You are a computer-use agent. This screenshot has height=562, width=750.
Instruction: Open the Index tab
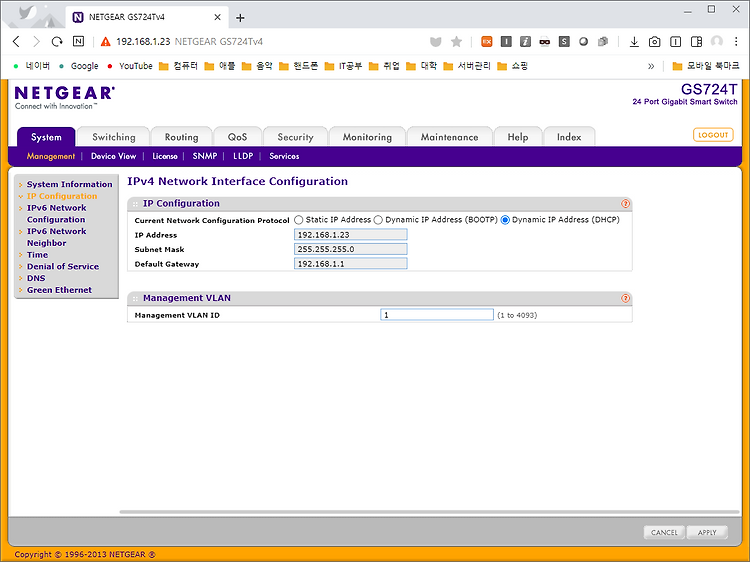(x=569, y=137)
